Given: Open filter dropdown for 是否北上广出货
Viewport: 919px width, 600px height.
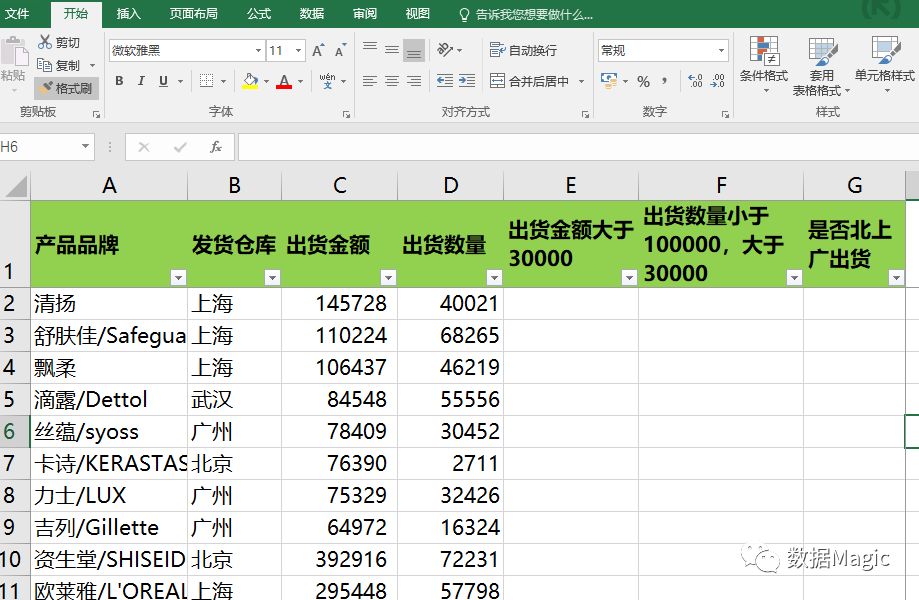Looking at the screenshot, I should tap(896, 277).
